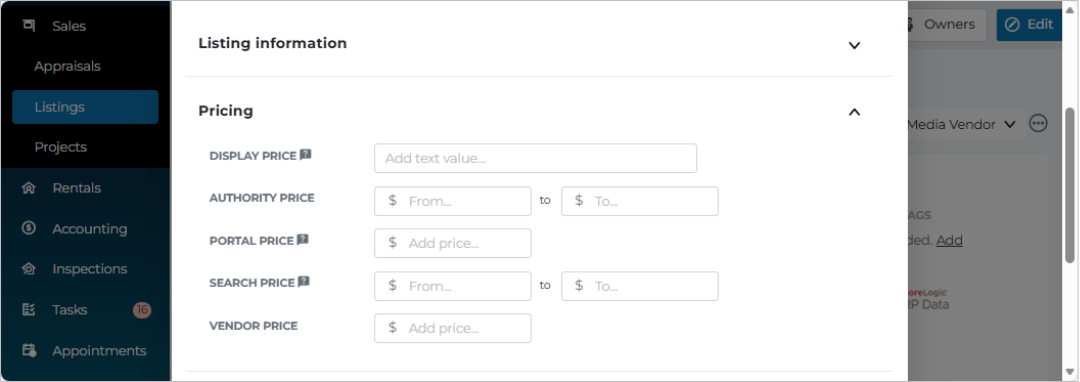The image size is (1080, 382).
Task: Click the Appointments calendar icon in sidebar
Action: (x=29, y=350)
